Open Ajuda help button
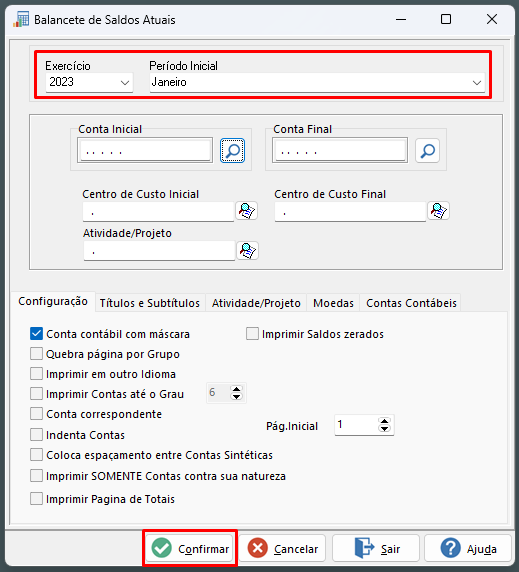Image resolution: width=519 pixels, height=572 pixels. (x=468, y=548)
